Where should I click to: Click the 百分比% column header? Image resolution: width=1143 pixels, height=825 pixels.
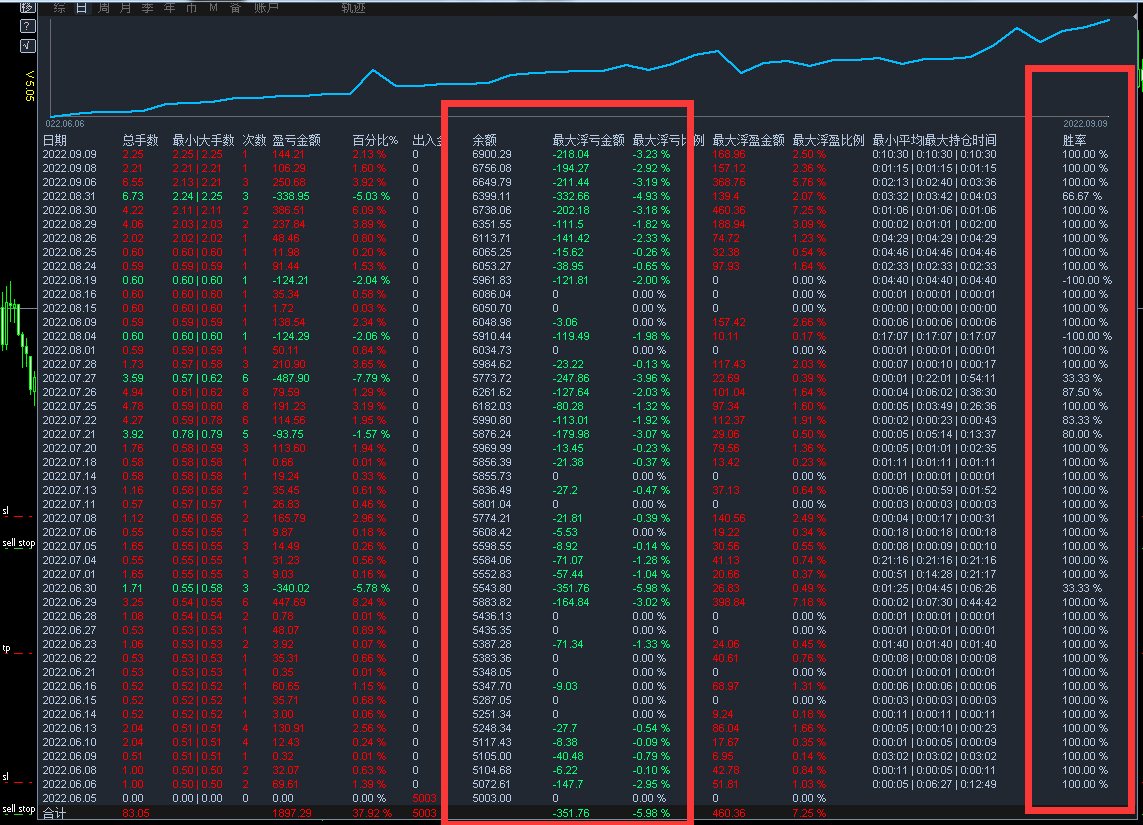tap(375, 140)
